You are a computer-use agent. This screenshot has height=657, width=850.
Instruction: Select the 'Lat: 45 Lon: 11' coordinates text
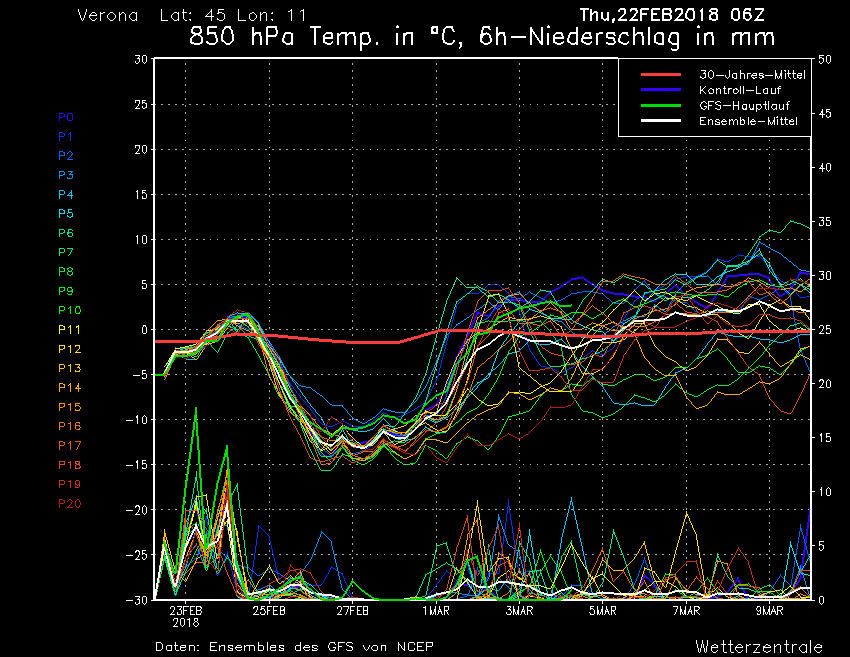(233, 15)
